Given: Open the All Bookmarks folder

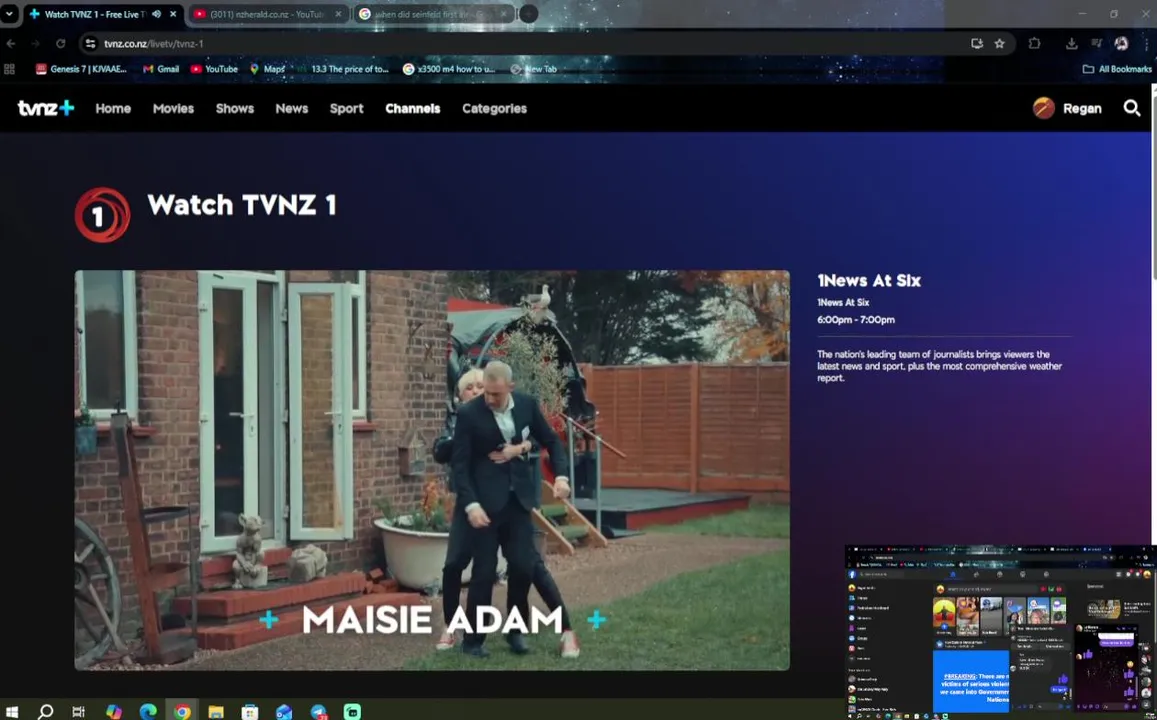Looking at the screenshot, I should pos(1116,69).
